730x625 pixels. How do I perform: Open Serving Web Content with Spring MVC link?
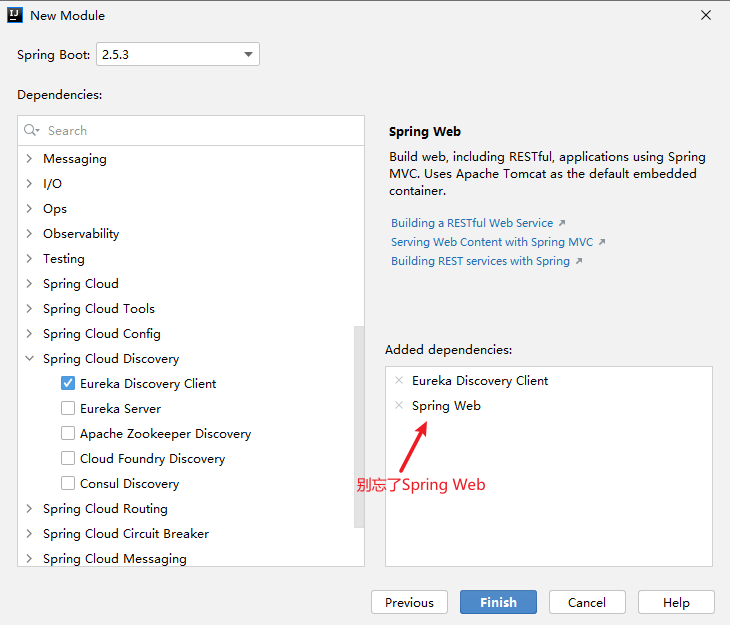click(492, 242)
